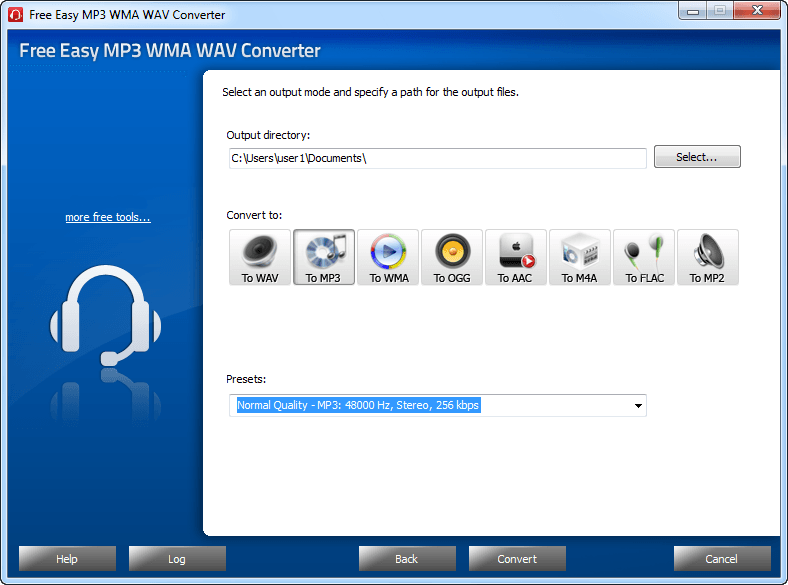Screen dimensions: 788x585
Task: Click the Output directory path field
Action: click(x=437, y=158)
